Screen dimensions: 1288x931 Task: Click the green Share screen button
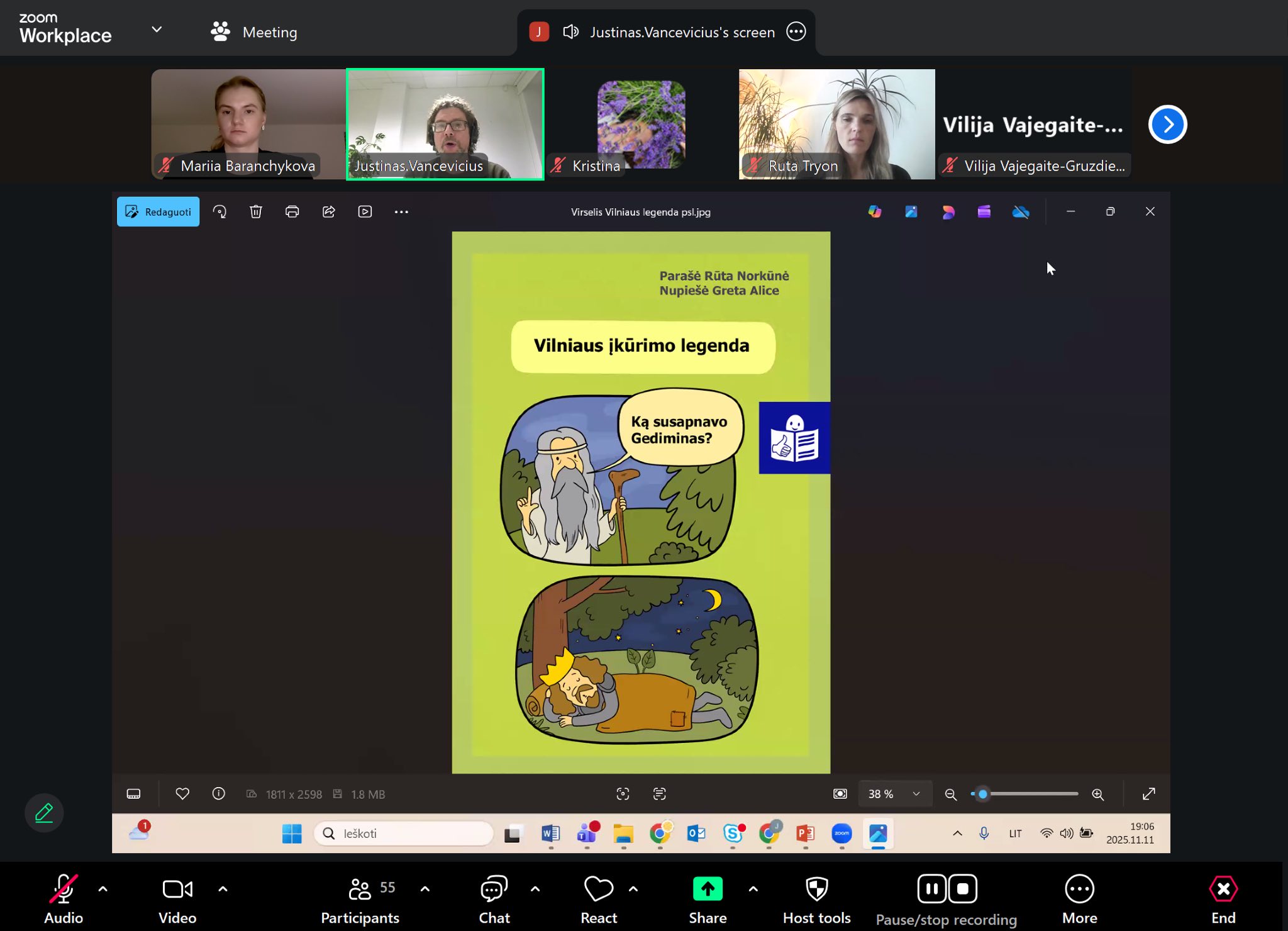click(x=708, y=889)
